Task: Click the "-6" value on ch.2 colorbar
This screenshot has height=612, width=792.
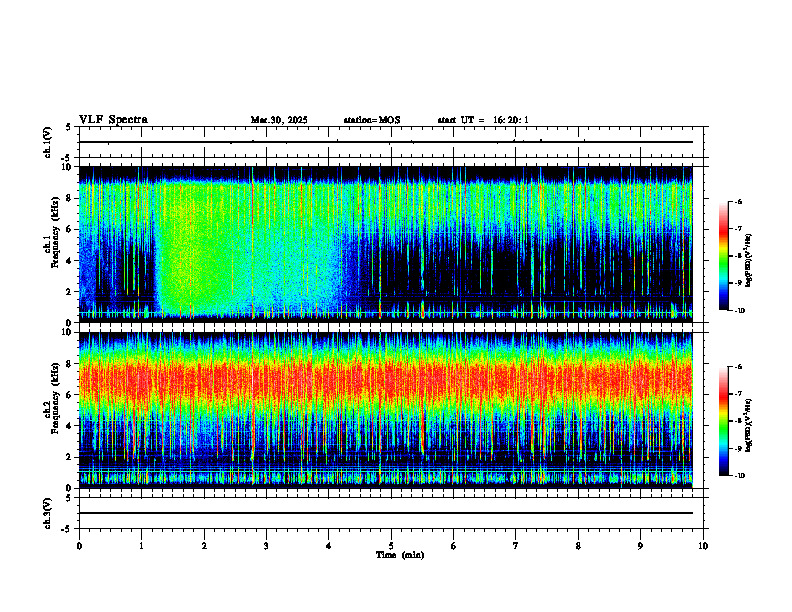Action: point(738,367)
